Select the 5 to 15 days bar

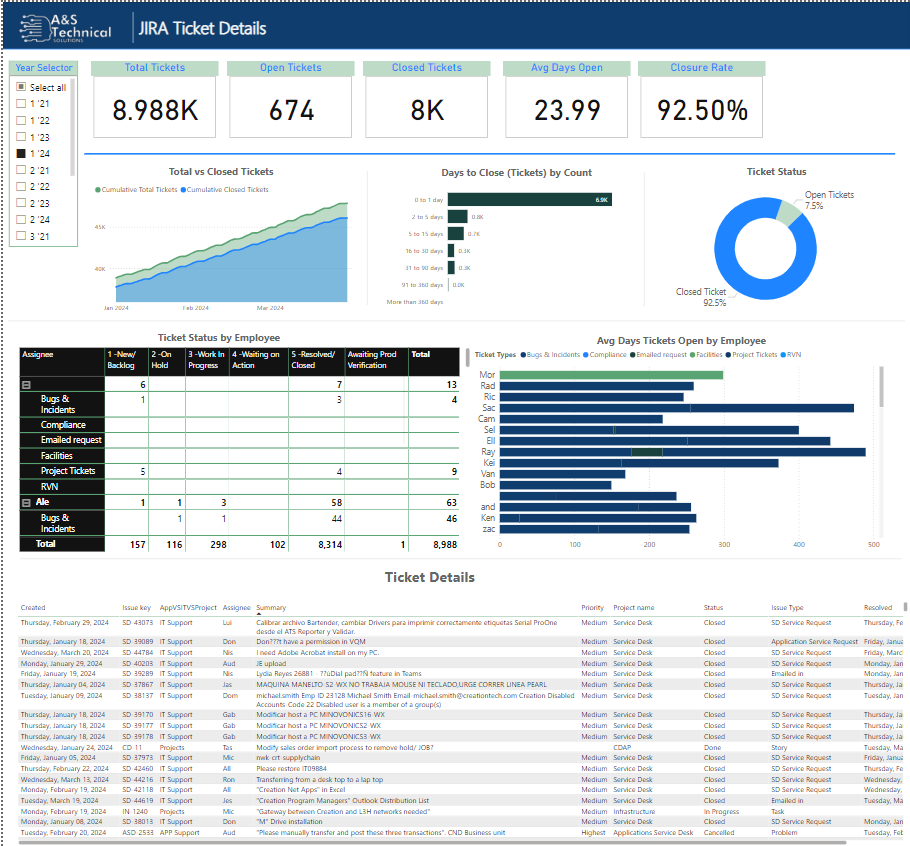pos(456,234)
